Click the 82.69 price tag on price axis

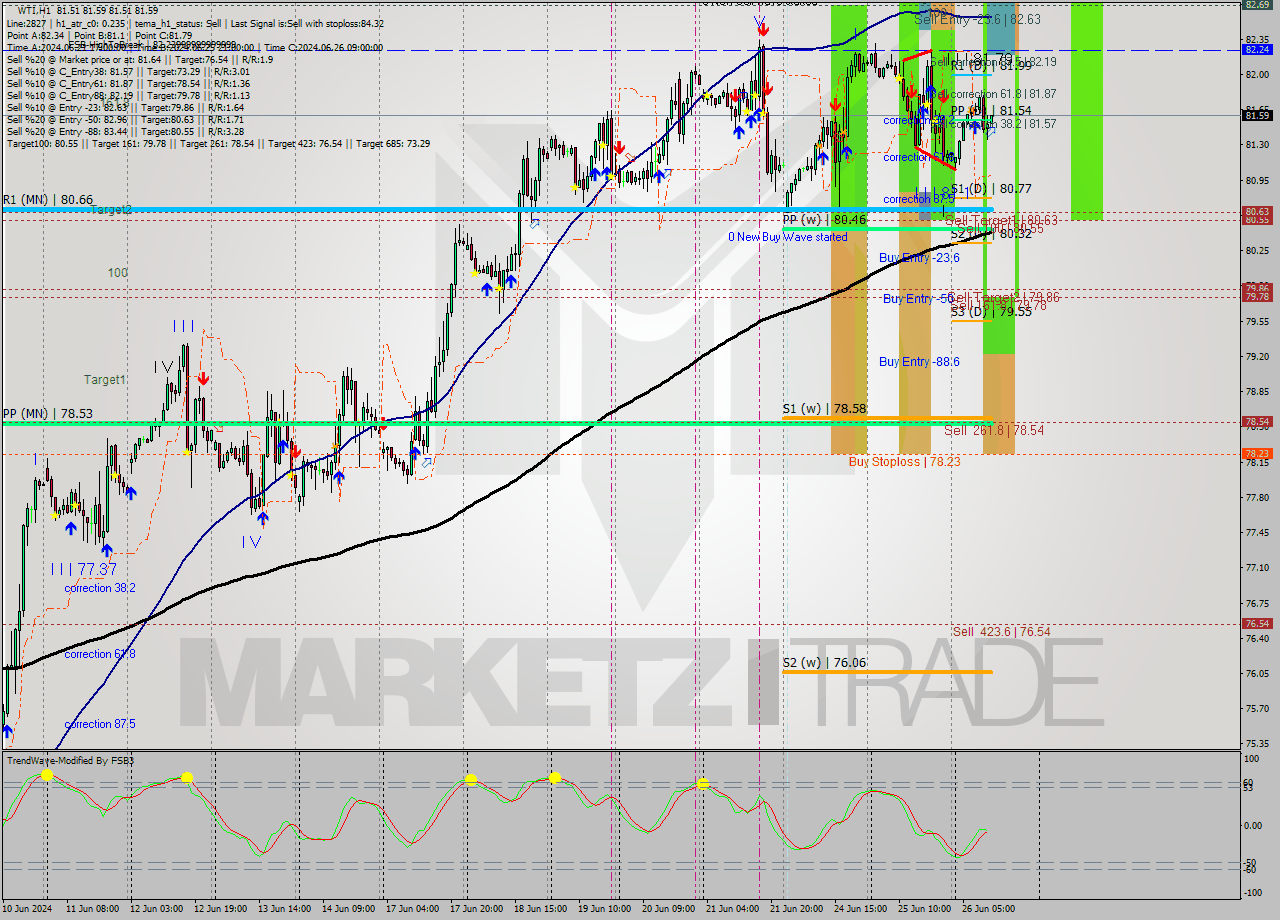point(1257,4)
